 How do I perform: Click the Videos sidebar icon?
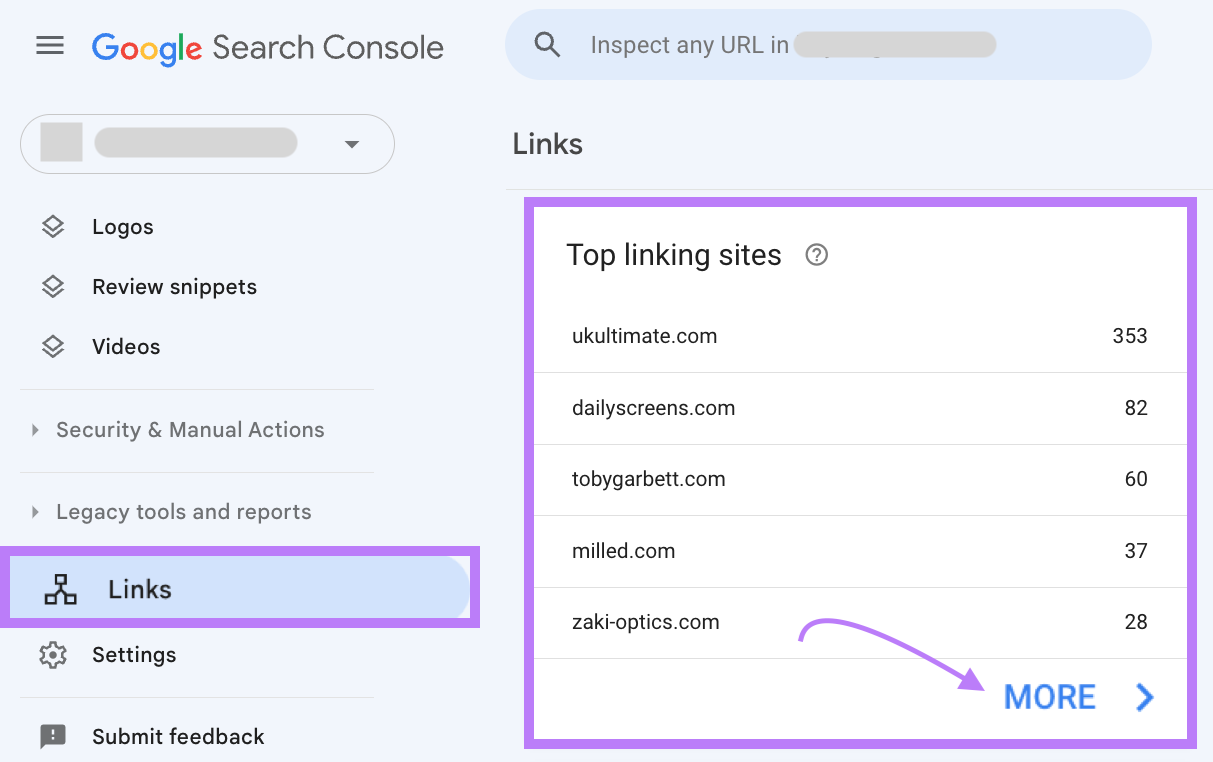point(52,346)
